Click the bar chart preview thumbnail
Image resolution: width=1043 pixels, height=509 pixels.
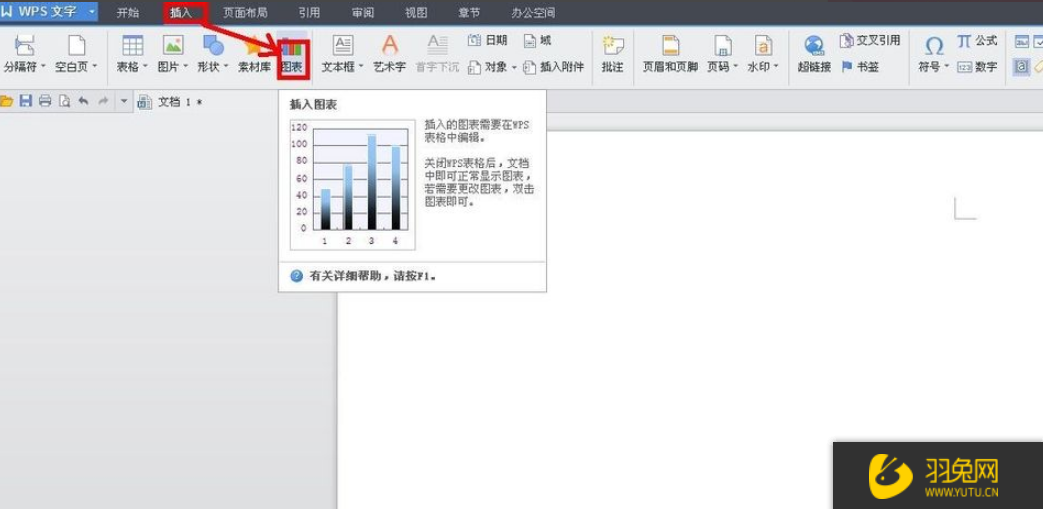[353, 185]
